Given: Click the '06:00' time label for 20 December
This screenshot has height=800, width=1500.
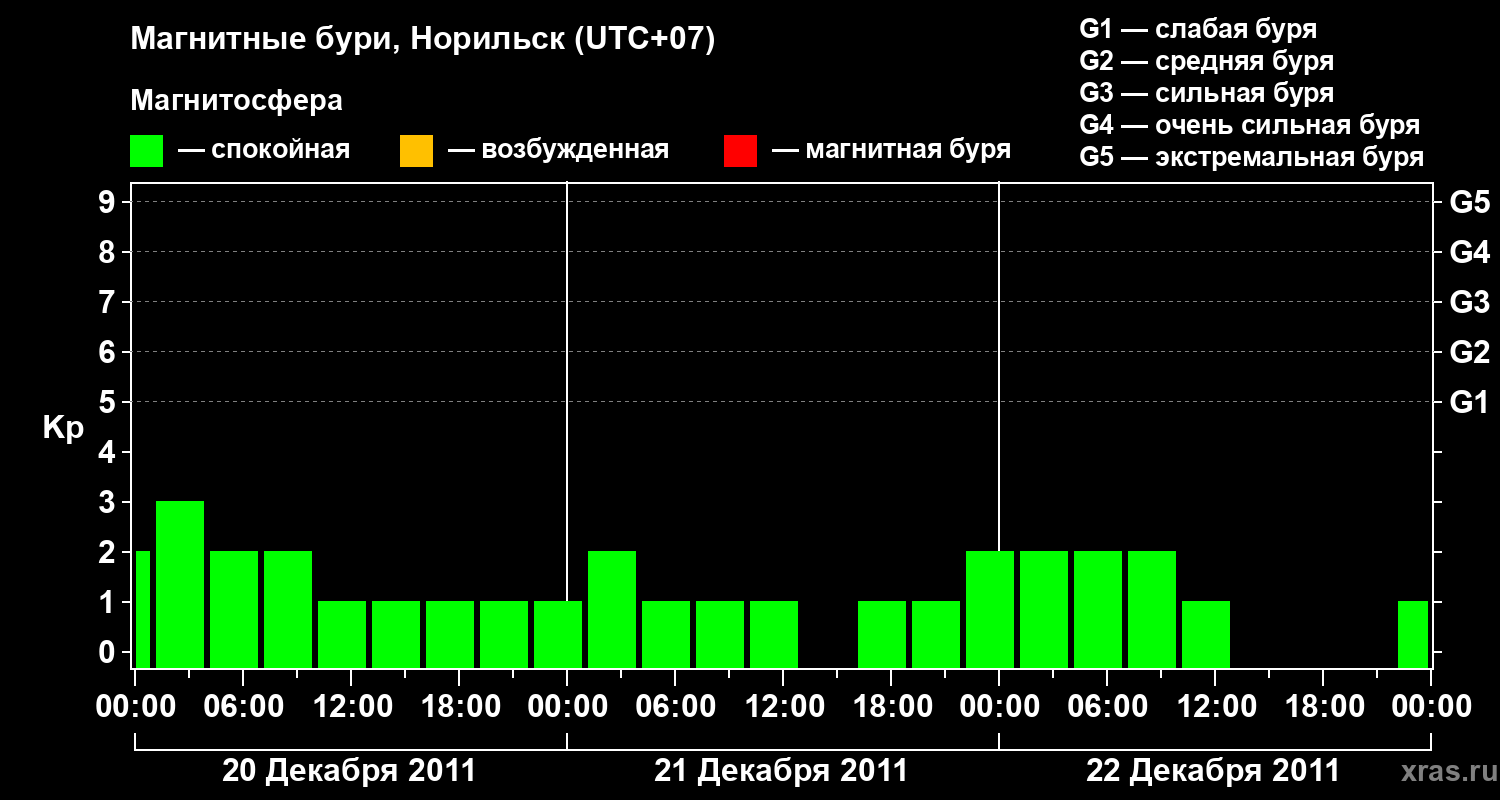Looking at the screenshot, I should 244,707.
